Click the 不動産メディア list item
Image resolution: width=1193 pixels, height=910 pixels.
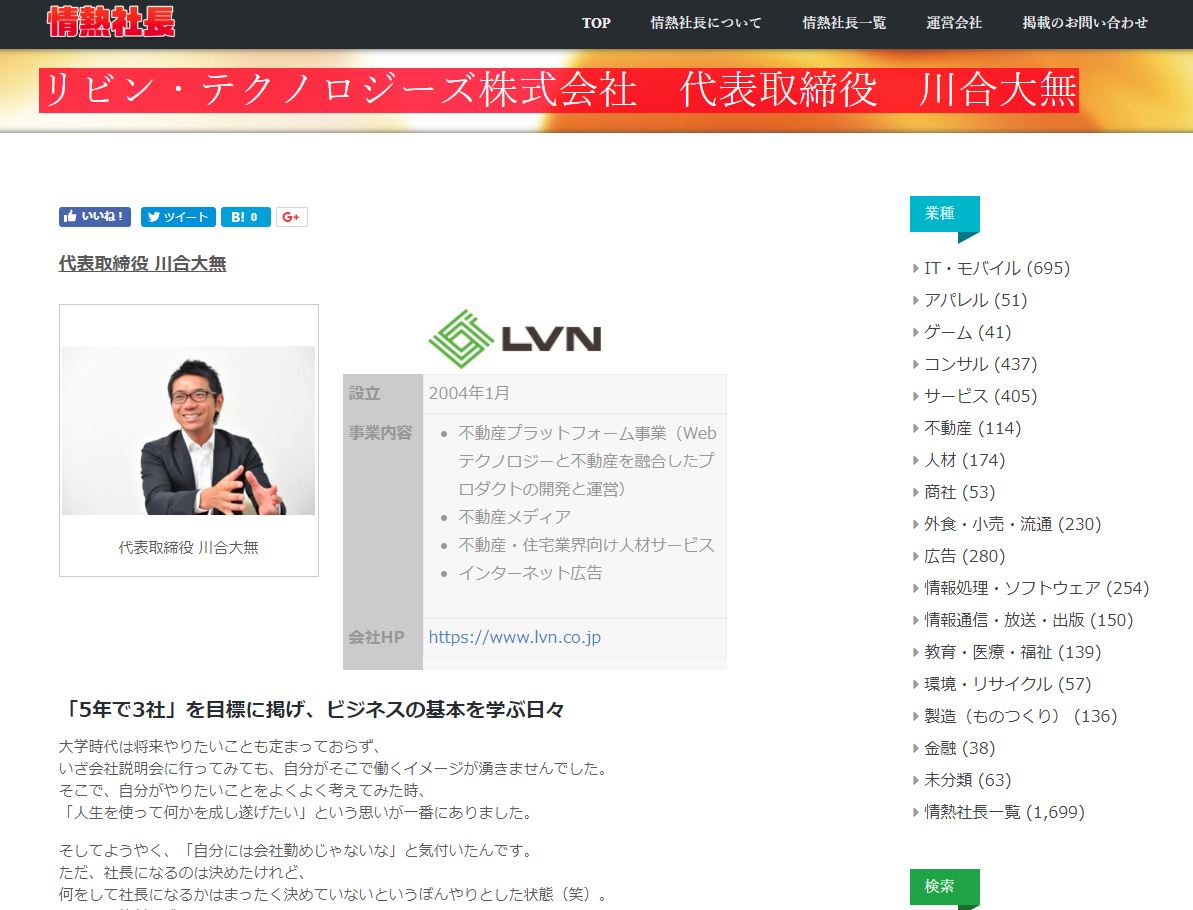(514, 517)
